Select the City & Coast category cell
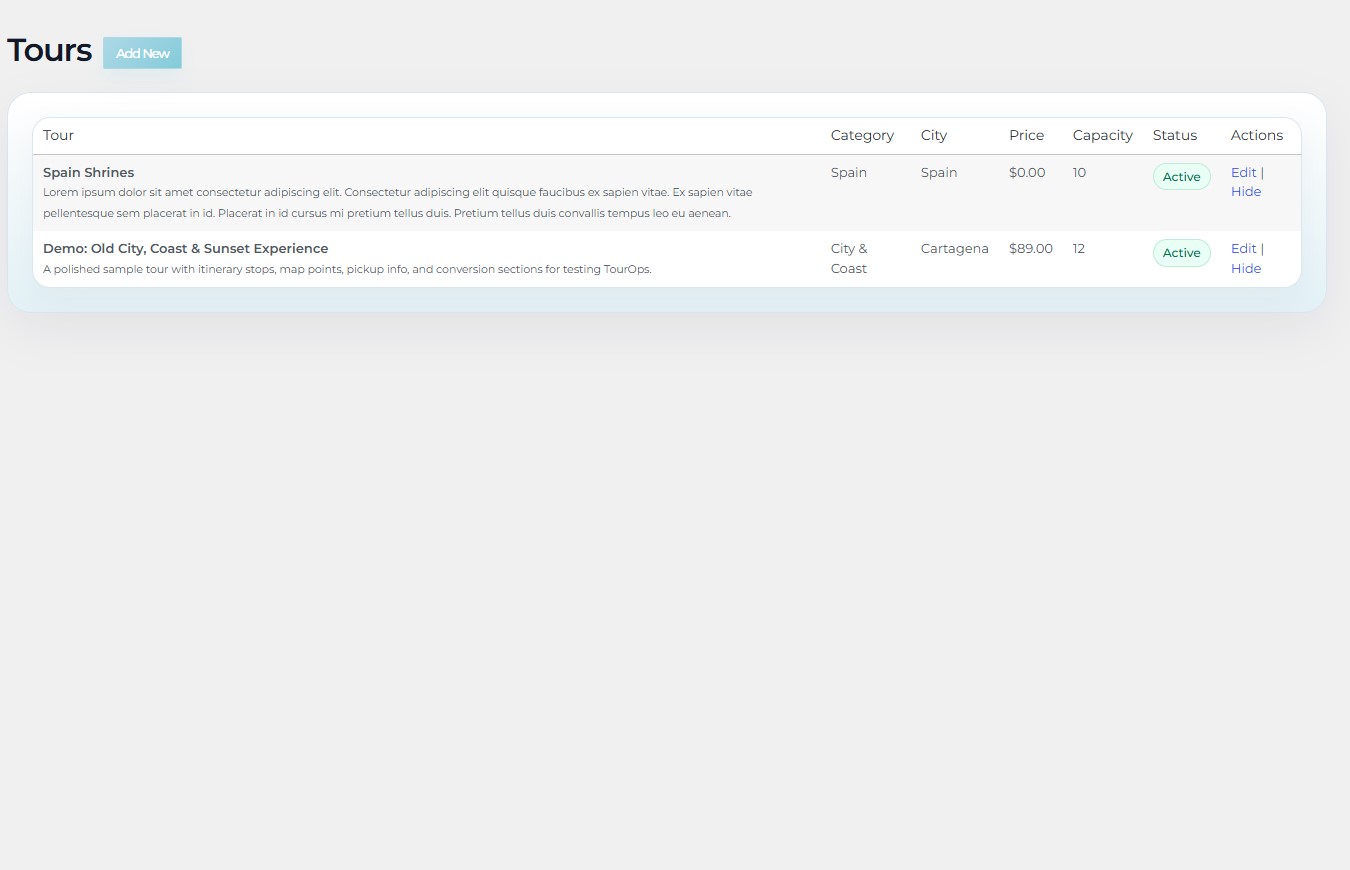The image size is (1350, 870). (849, 259)
